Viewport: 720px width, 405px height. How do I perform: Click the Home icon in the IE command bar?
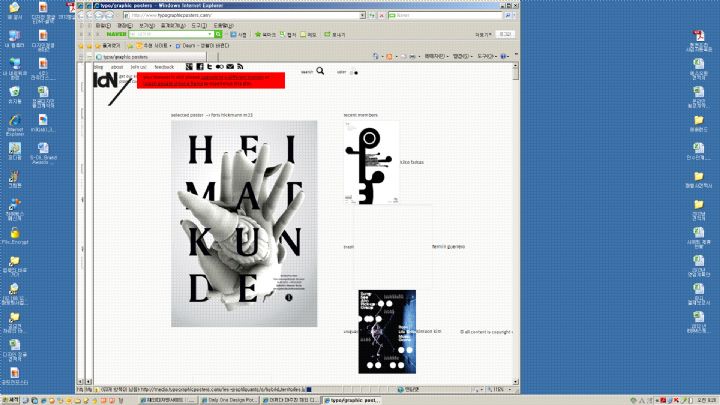point(376,56)
